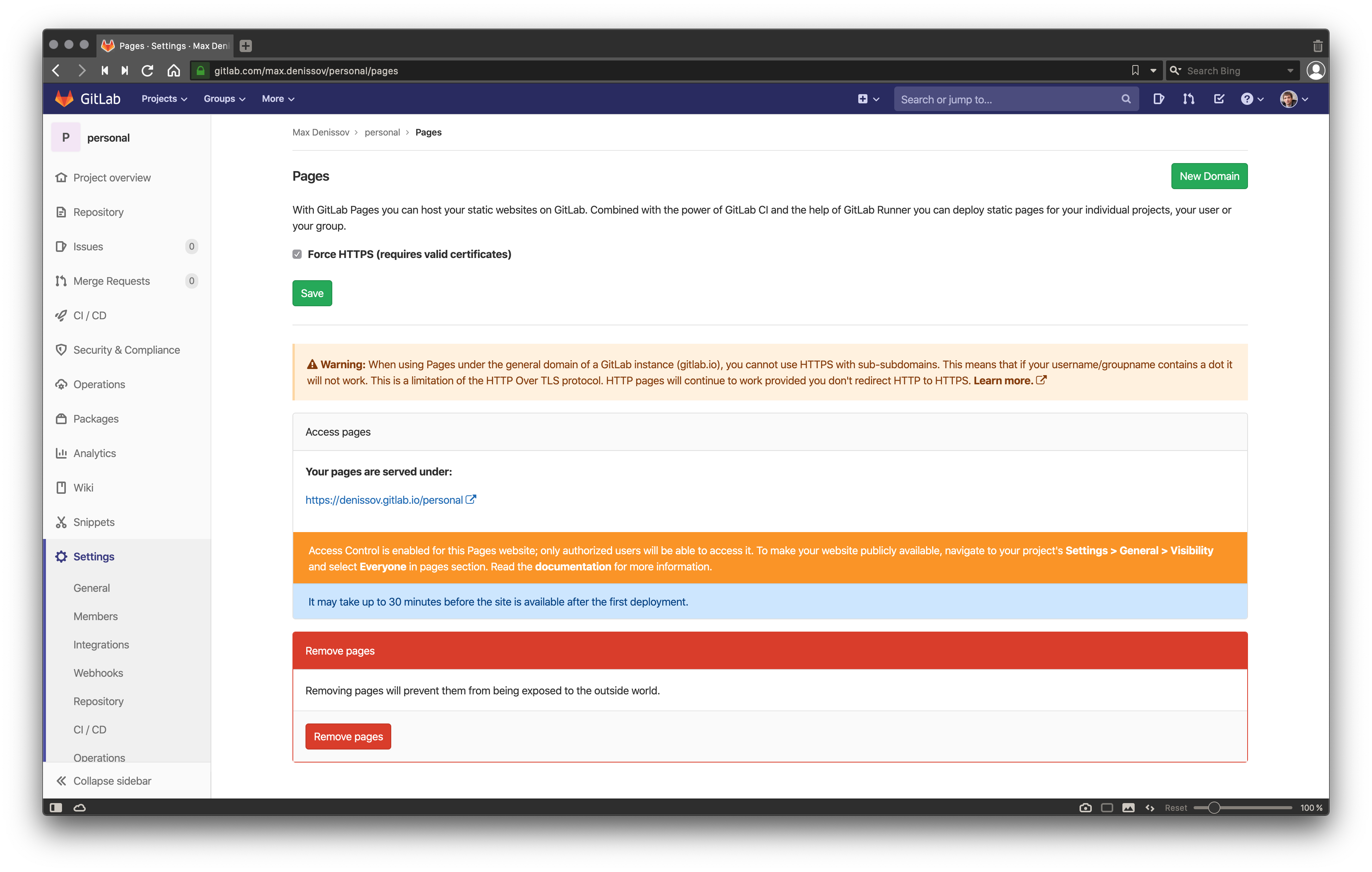
Task: Click the search magnifier icon in GitLab search
Action: 1126,99
